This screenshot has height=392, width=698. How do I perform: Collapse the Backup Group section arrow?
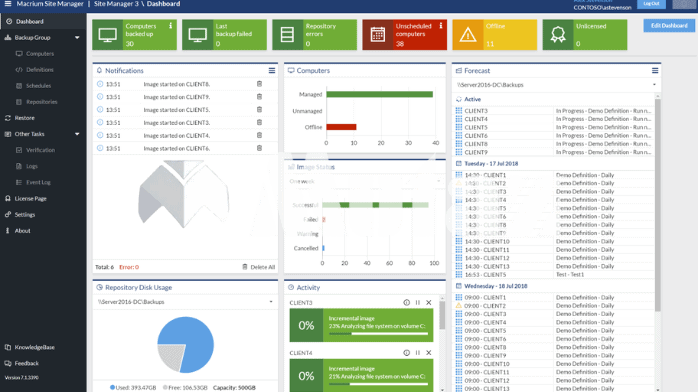click(x=77, y=38)
